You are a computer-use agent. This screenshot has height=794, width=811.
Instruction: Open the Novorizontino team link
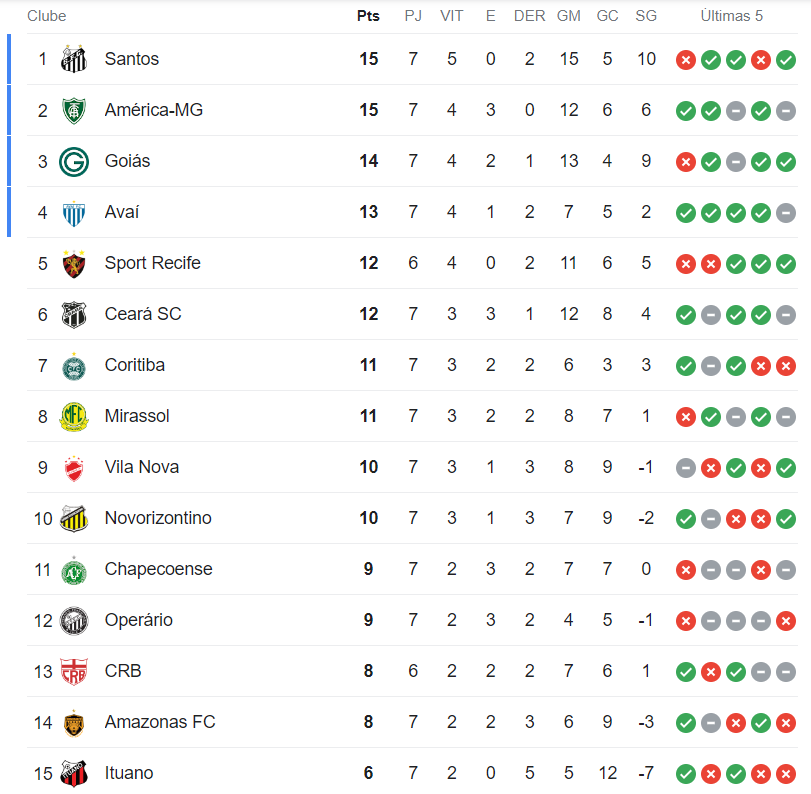point(158,518)
